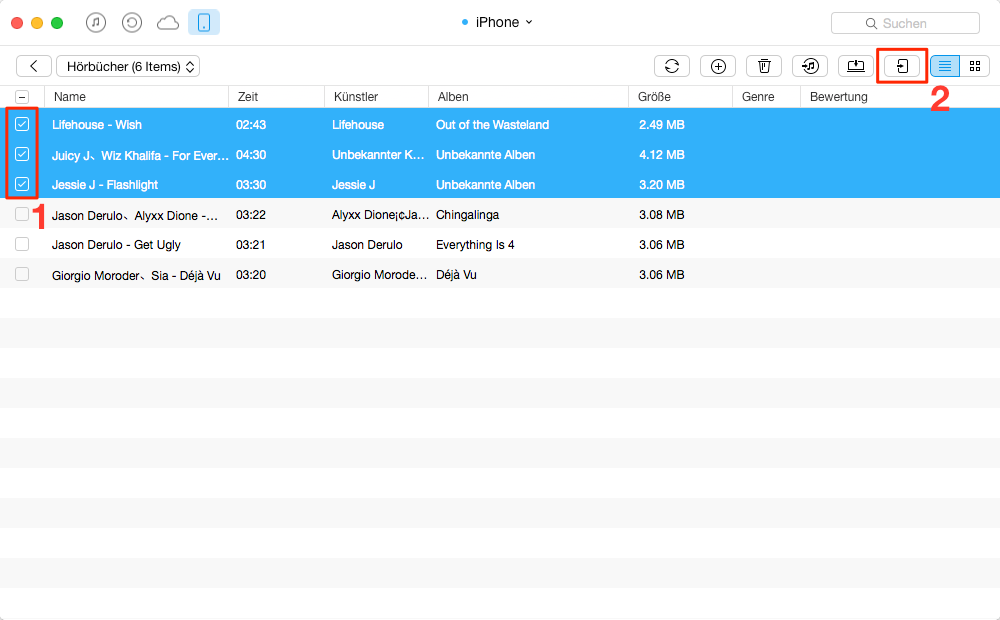The width and height of the screenshot is (1000, 620).
Task: Click album Out of the Wasteland
Action: (492, 124)
